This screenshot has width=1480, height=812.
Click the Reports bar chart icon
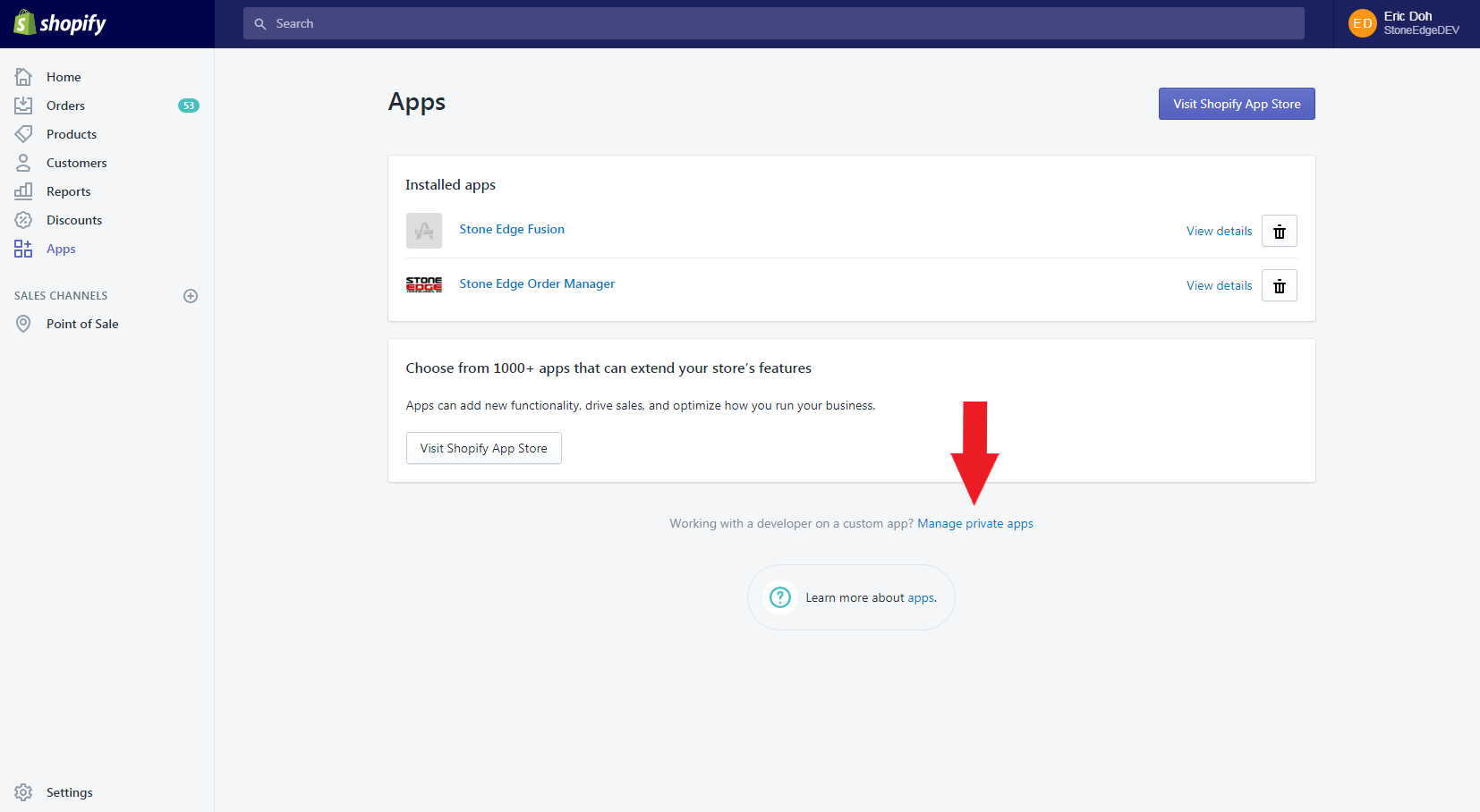[x=23, y=191]
